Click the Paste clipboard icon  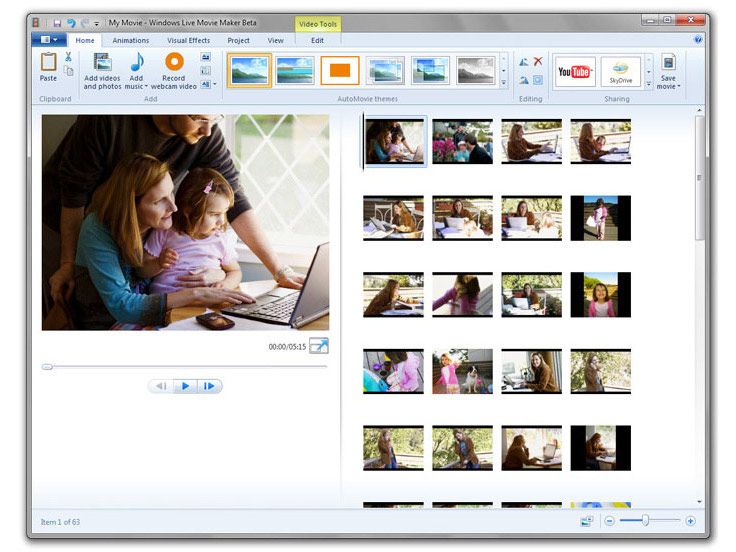pyautogui.click(x=48, y=62)
